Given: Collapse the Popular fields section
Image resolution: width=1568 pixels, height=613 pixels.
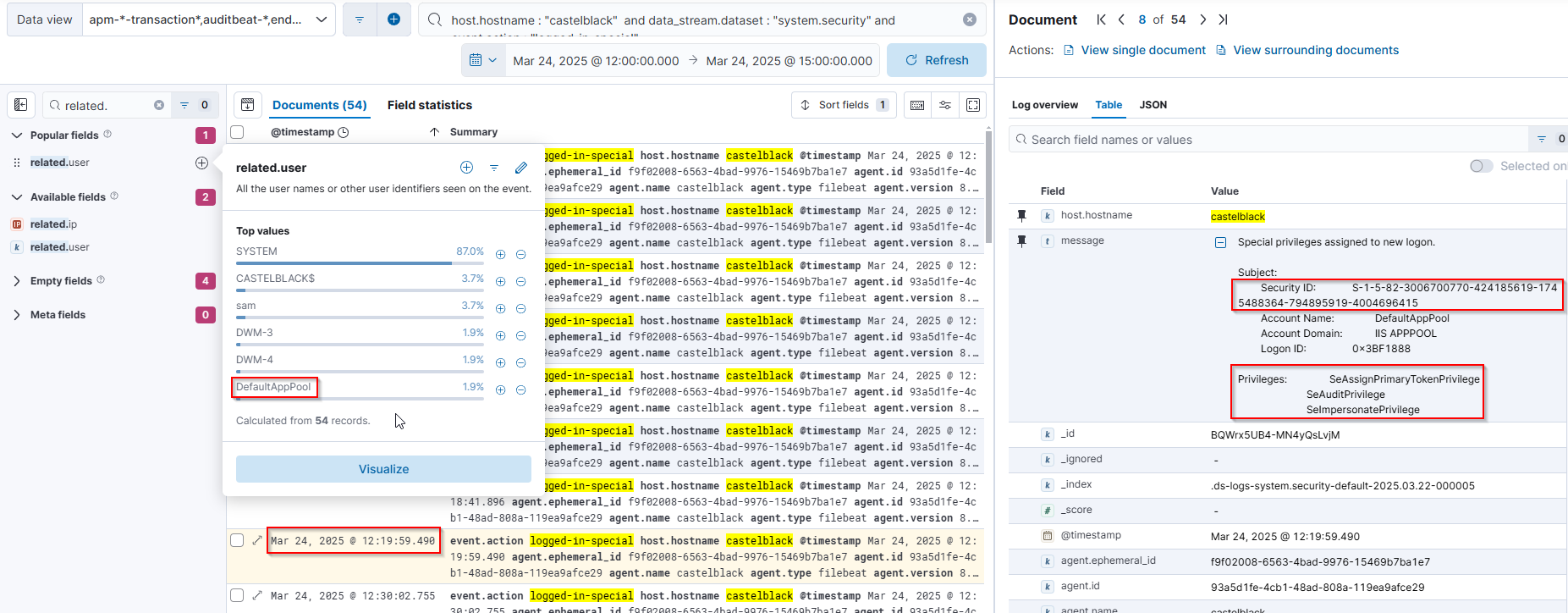Looking at the screenshot, I should 17,135.
